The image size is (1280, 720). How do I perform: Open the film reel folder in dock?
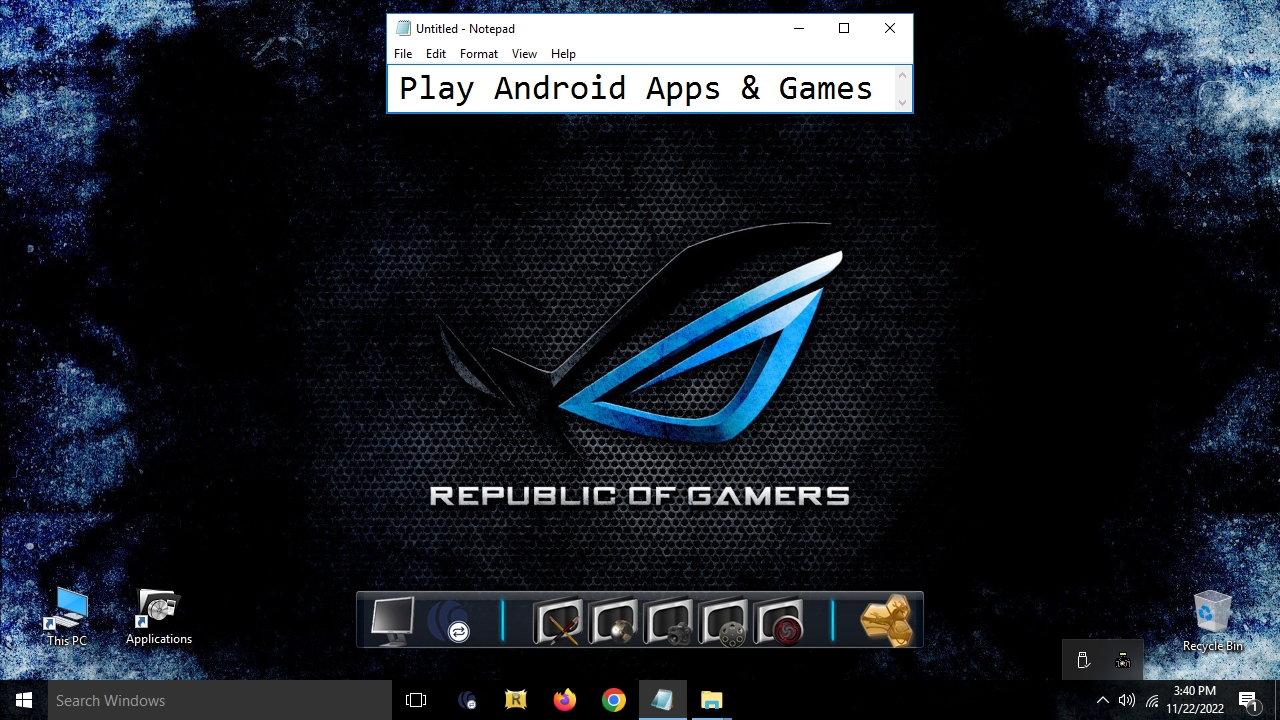[x=724, y=621]
